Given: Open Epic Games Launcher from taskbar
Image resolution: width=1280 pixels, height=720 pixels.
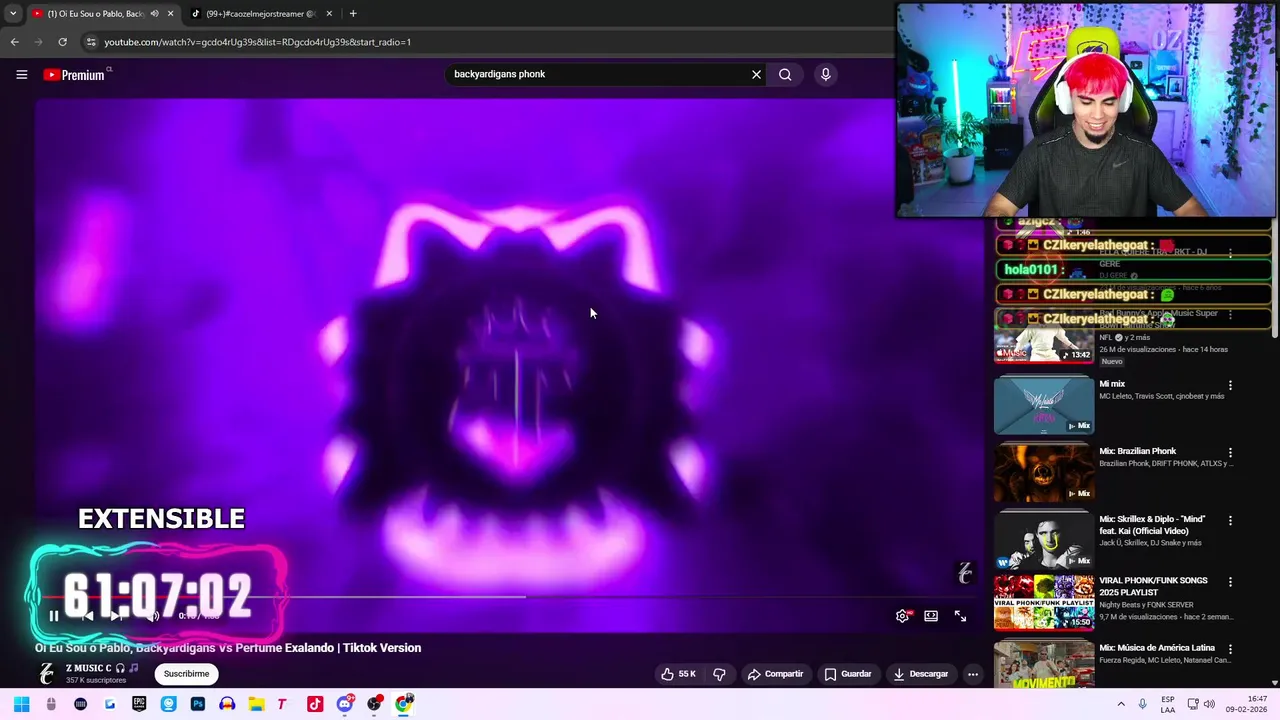Looking at the screenshot, I should (x=139, y=704).
